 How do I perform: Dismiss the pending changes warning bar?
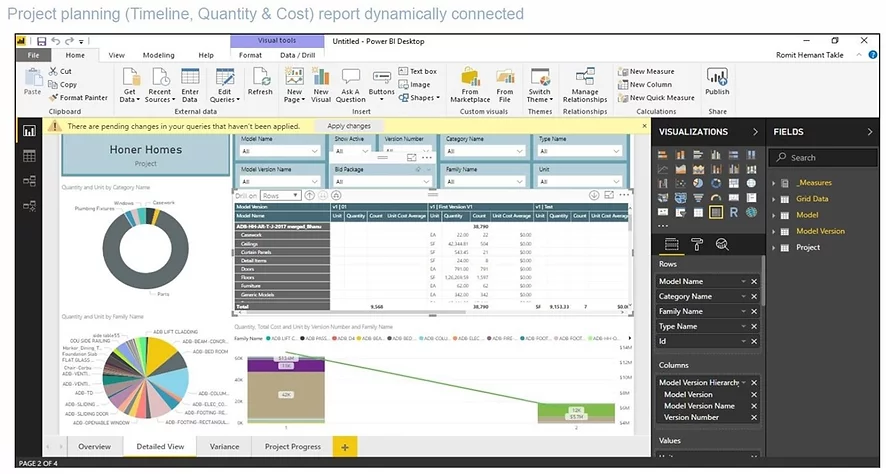(644, 126)
